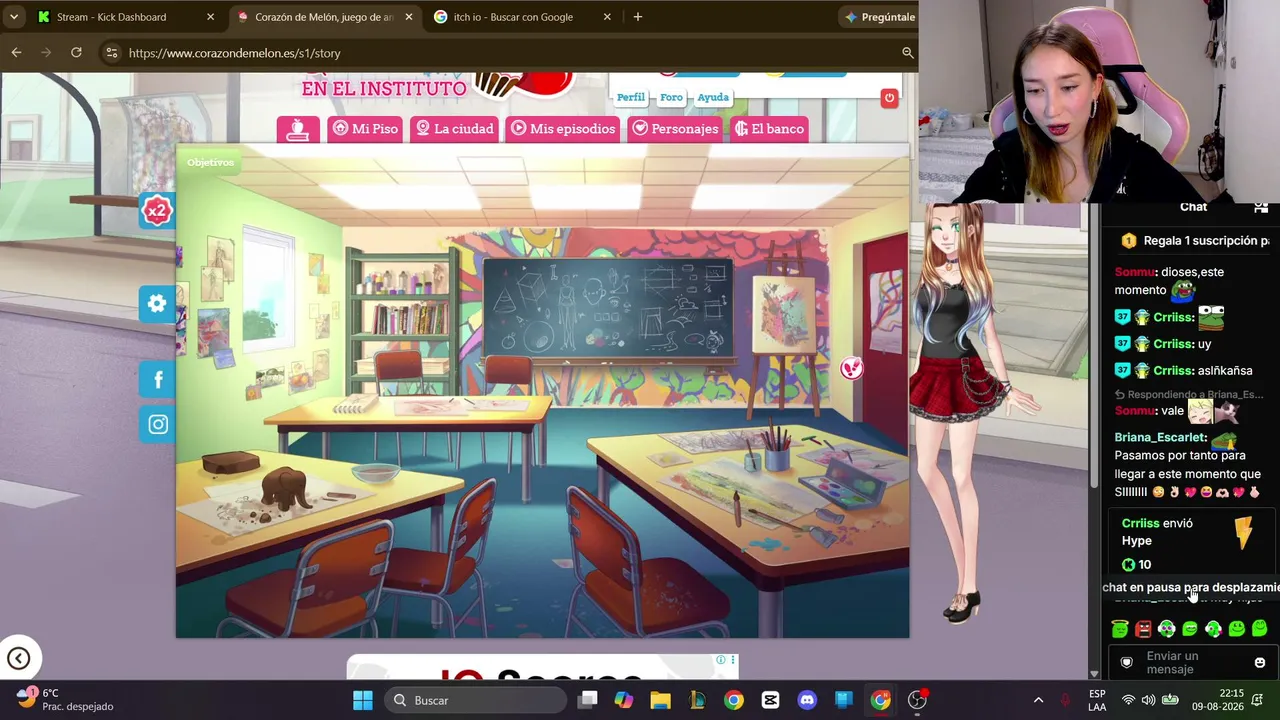
Task: Open OBS Studio from the taskbar
Action: coord(917,700)
